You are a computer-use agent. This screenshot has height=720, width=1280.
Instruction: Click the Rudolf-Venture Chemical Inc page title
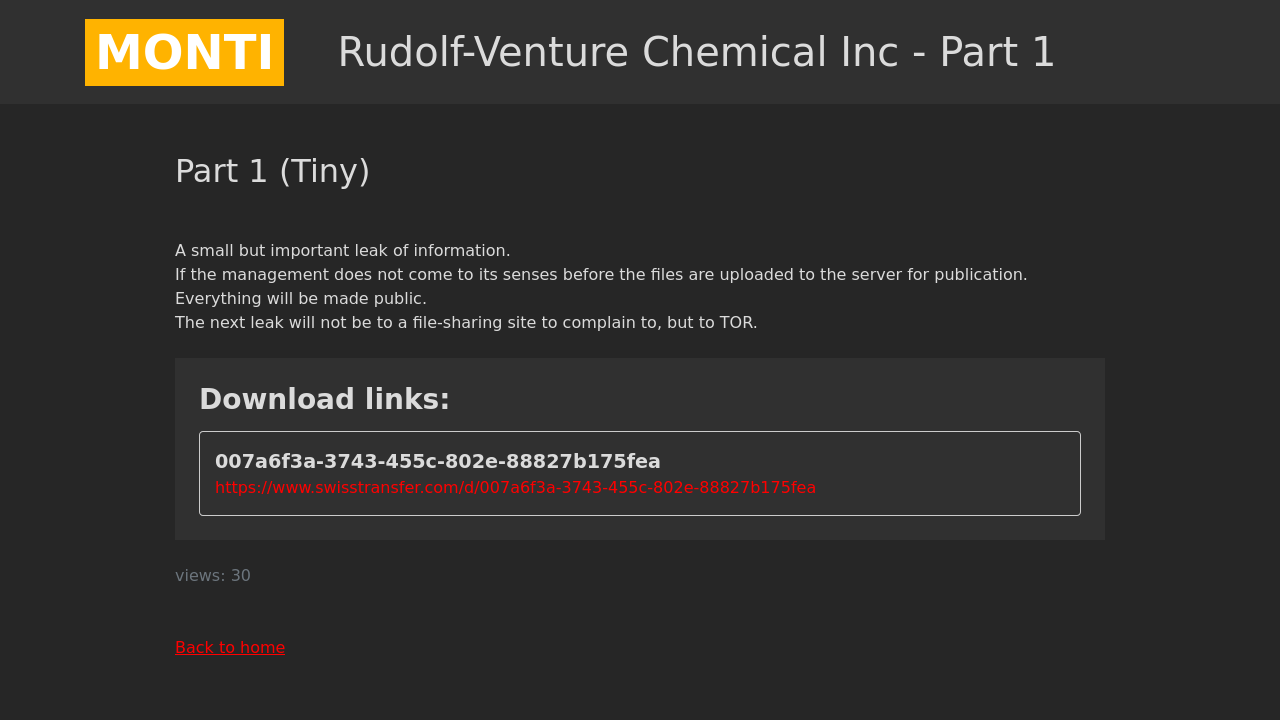[x=696, y=52]
